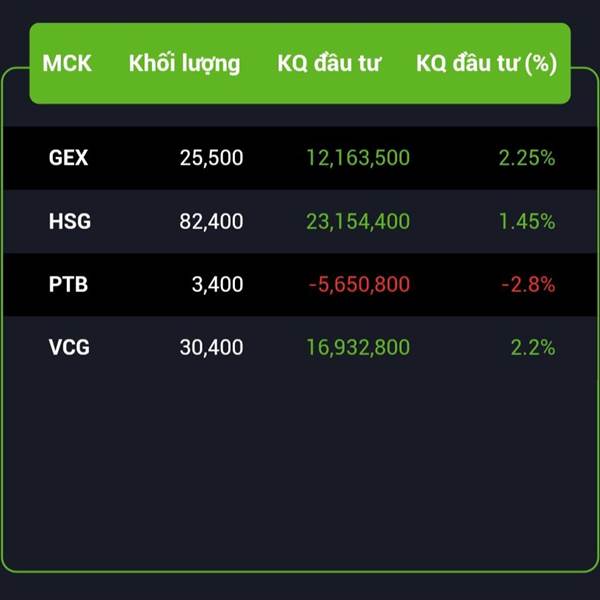Click VCG profit 16,932,800
Image resolution: width=600 pixels, height=600 pixels.
coord(358,348)
